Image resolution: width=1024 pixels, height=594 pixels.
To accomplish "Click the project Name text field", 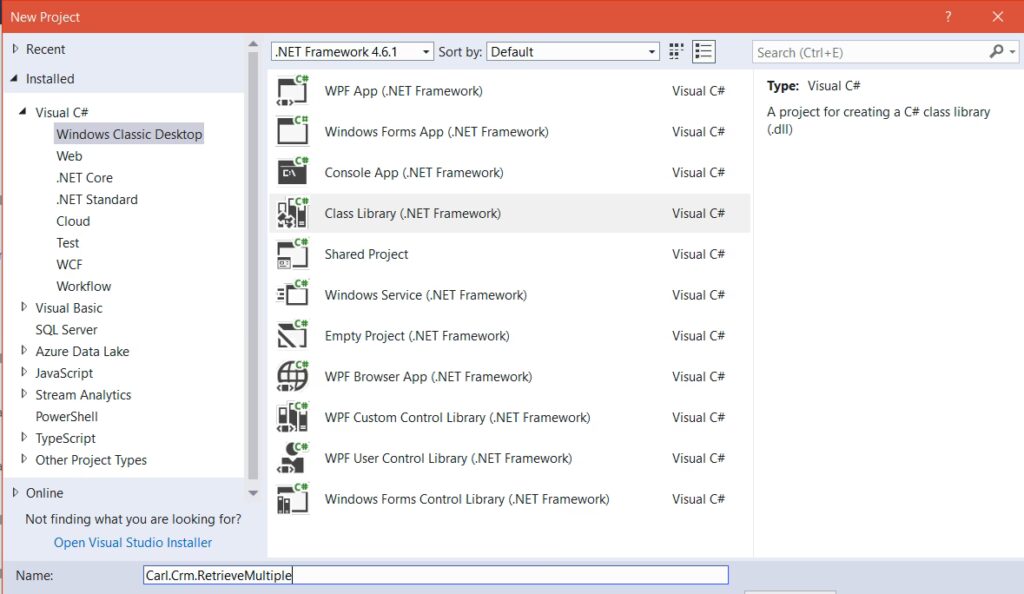I will click(x=435, y=575).
